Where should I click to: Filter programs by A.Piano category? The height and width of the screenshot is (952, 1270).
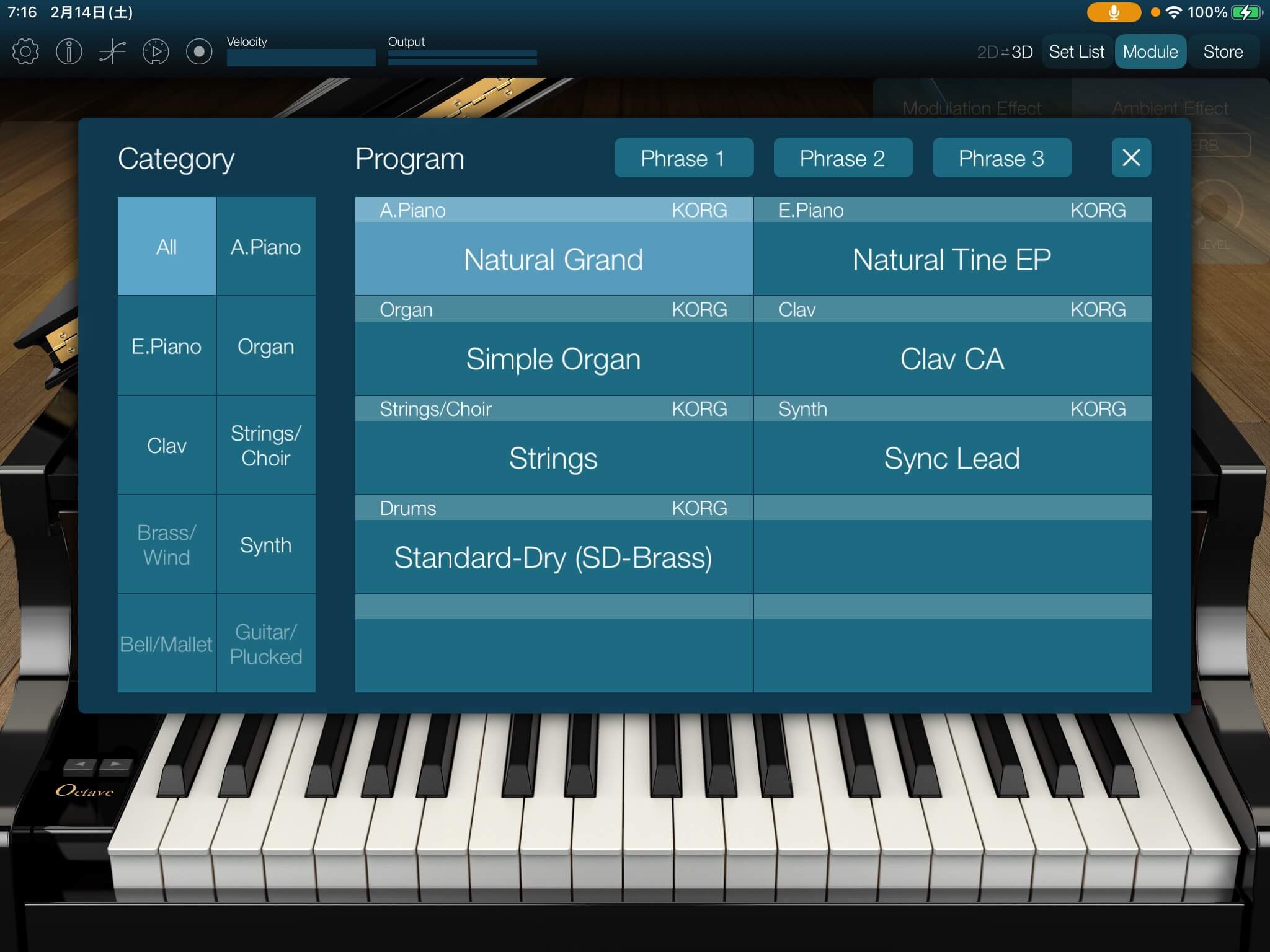point(265,247)
